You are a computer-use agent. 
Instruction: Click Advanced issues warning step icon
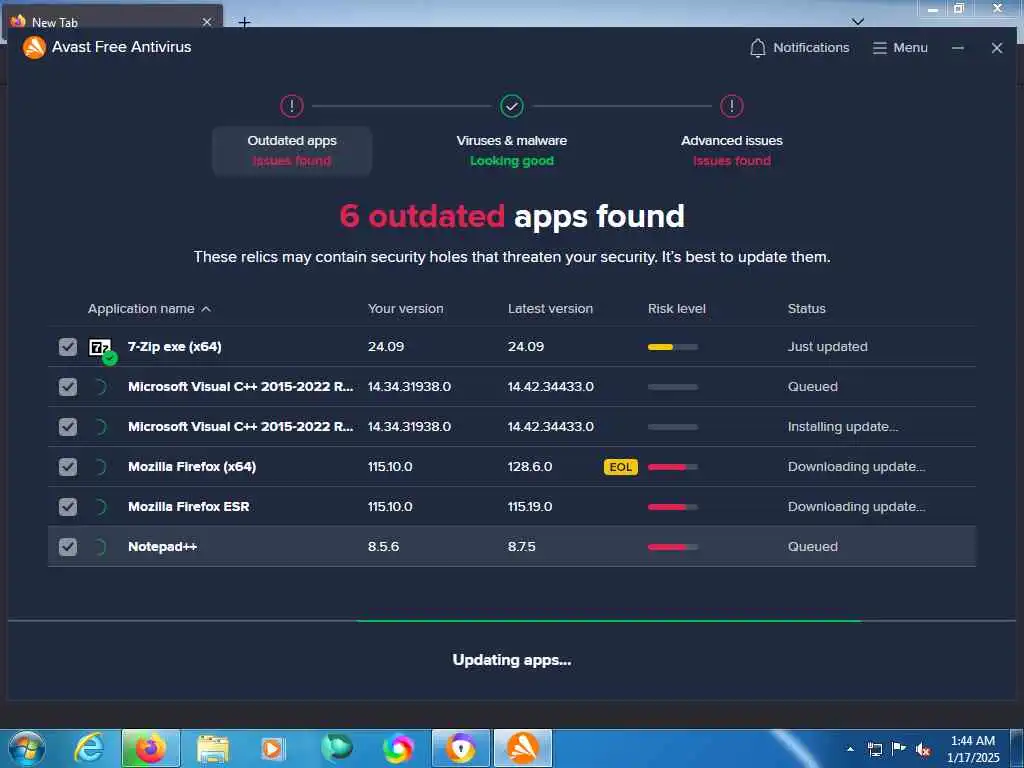click(732, 106)
